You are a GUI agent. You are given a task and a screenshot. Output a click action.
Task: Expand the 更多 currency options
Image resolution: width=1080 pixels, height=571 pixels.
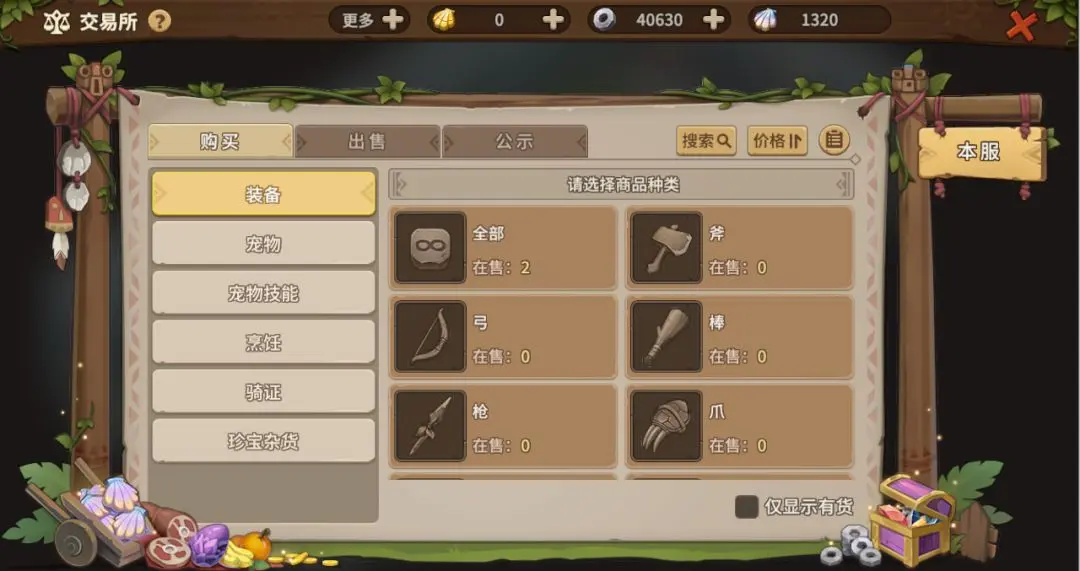coord(369,20)
